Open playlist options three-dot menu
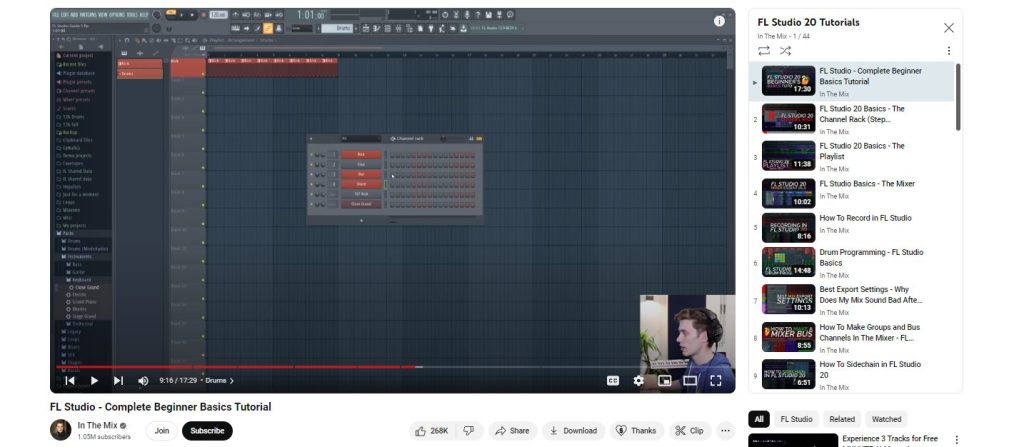Screen dimensions: 1024x447 tap(948, 51)
